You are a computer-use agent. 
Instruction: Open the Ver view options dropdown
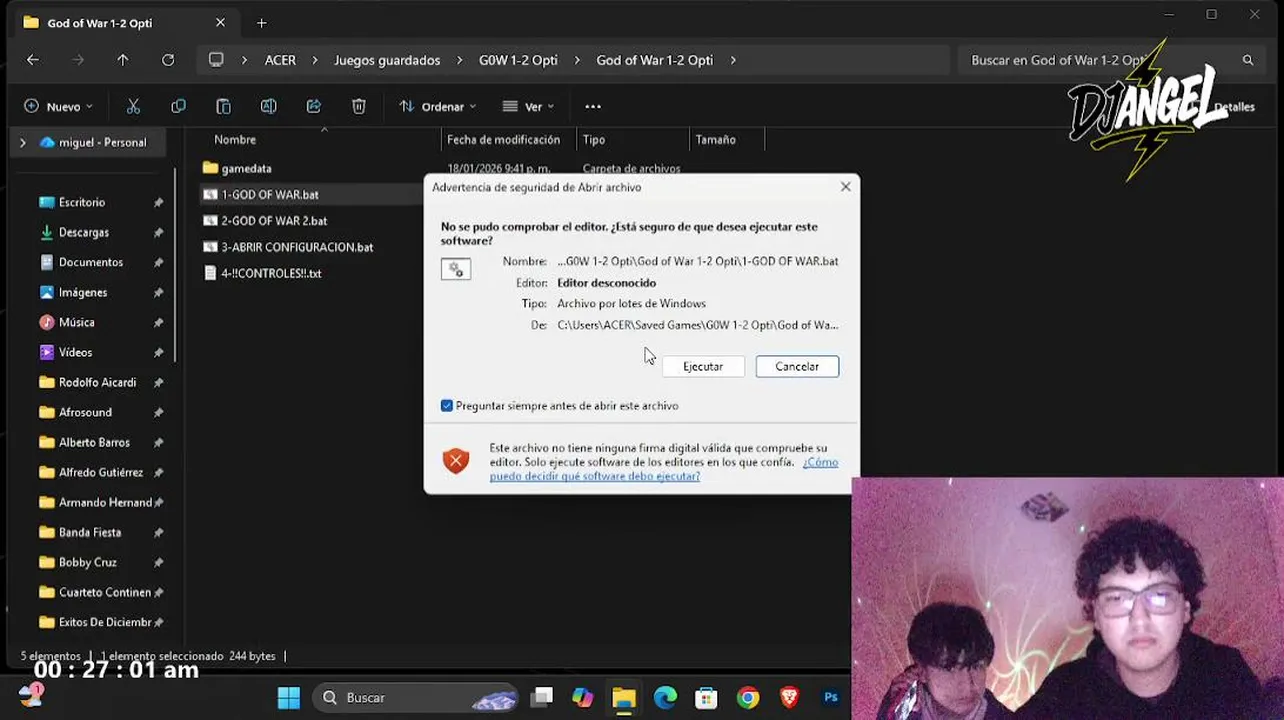528,106
